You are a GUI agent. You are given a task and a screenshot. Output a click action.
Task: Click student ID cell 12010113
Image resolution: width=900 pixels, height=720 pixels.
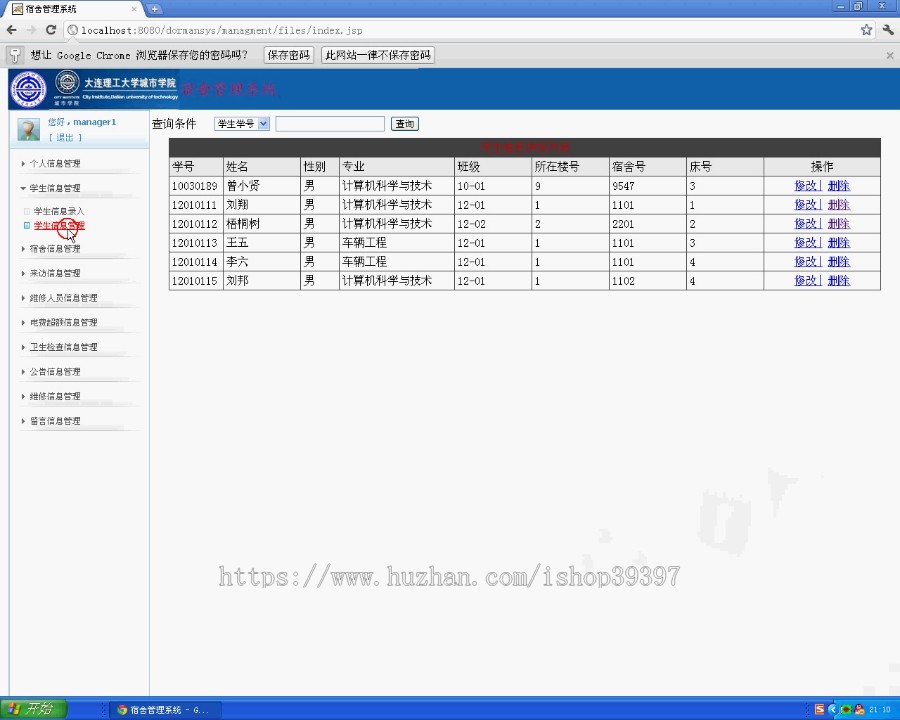coord(195,243)
